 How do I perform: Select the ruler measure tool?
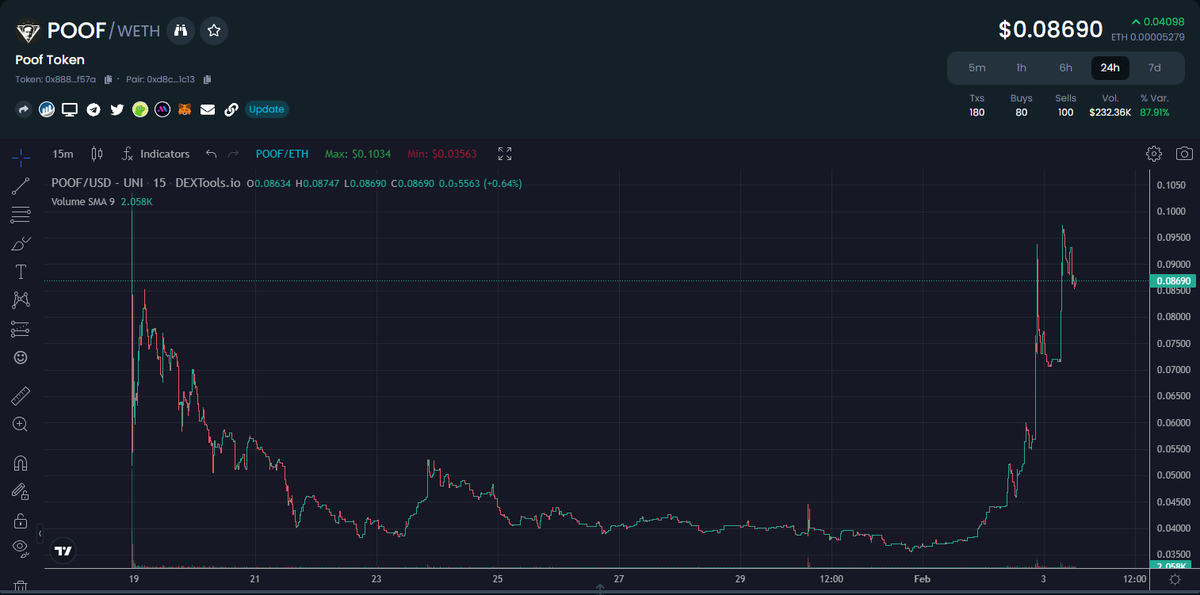pos(20,396)
